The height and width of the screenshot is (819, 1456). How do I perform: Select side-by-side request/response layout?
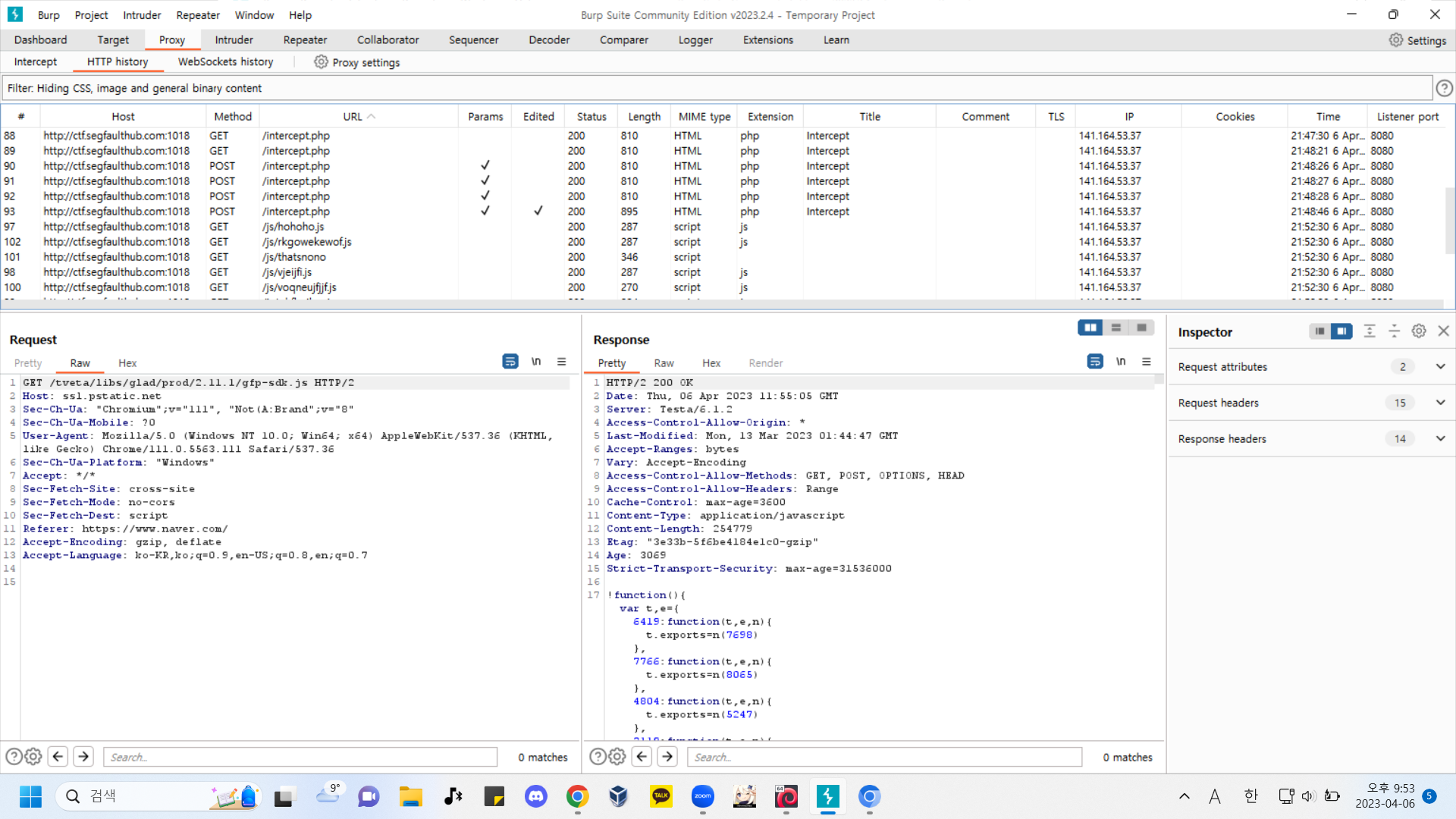[1090, 328]
